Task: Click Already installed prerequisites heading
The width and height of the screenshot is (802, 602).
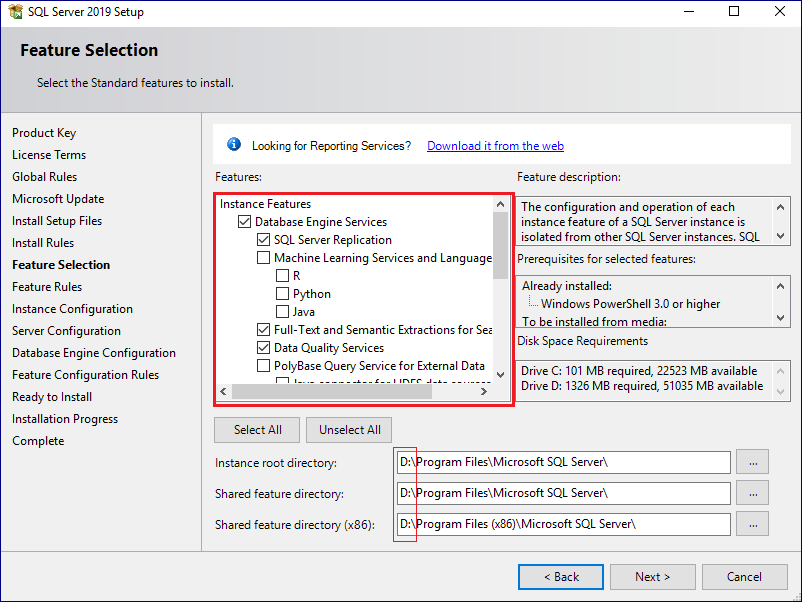Action: coord(567,286)
